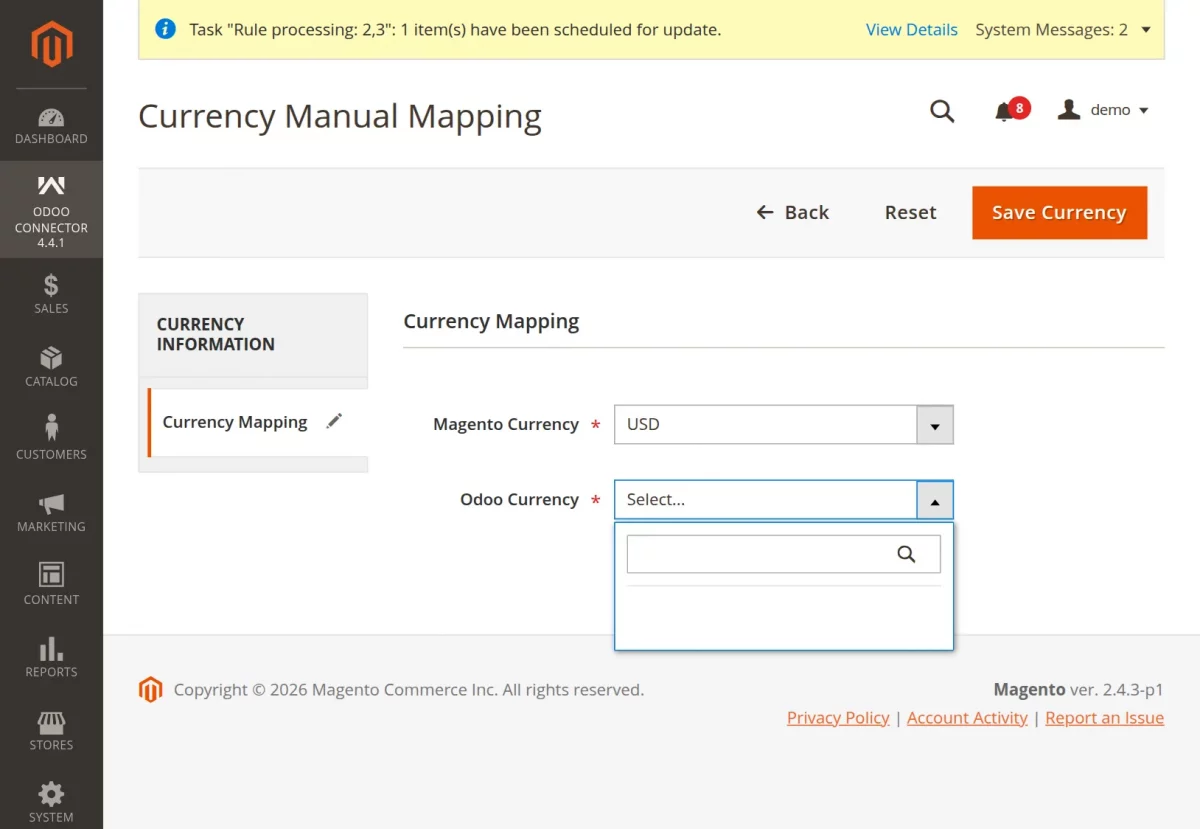Click the search icon inside dropdown filter

point(906,554)
